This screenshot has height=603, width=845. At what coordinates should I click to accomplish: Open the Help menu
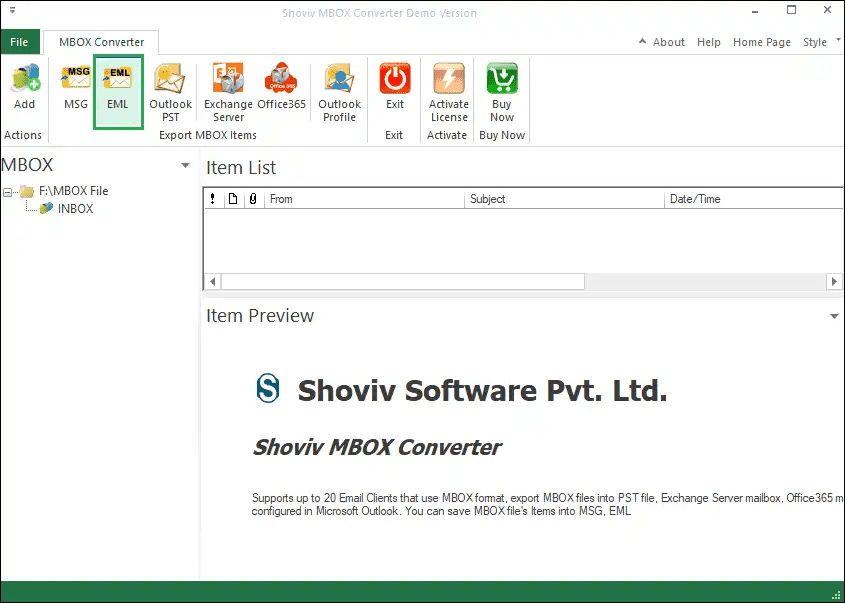[x=709, y=42]
